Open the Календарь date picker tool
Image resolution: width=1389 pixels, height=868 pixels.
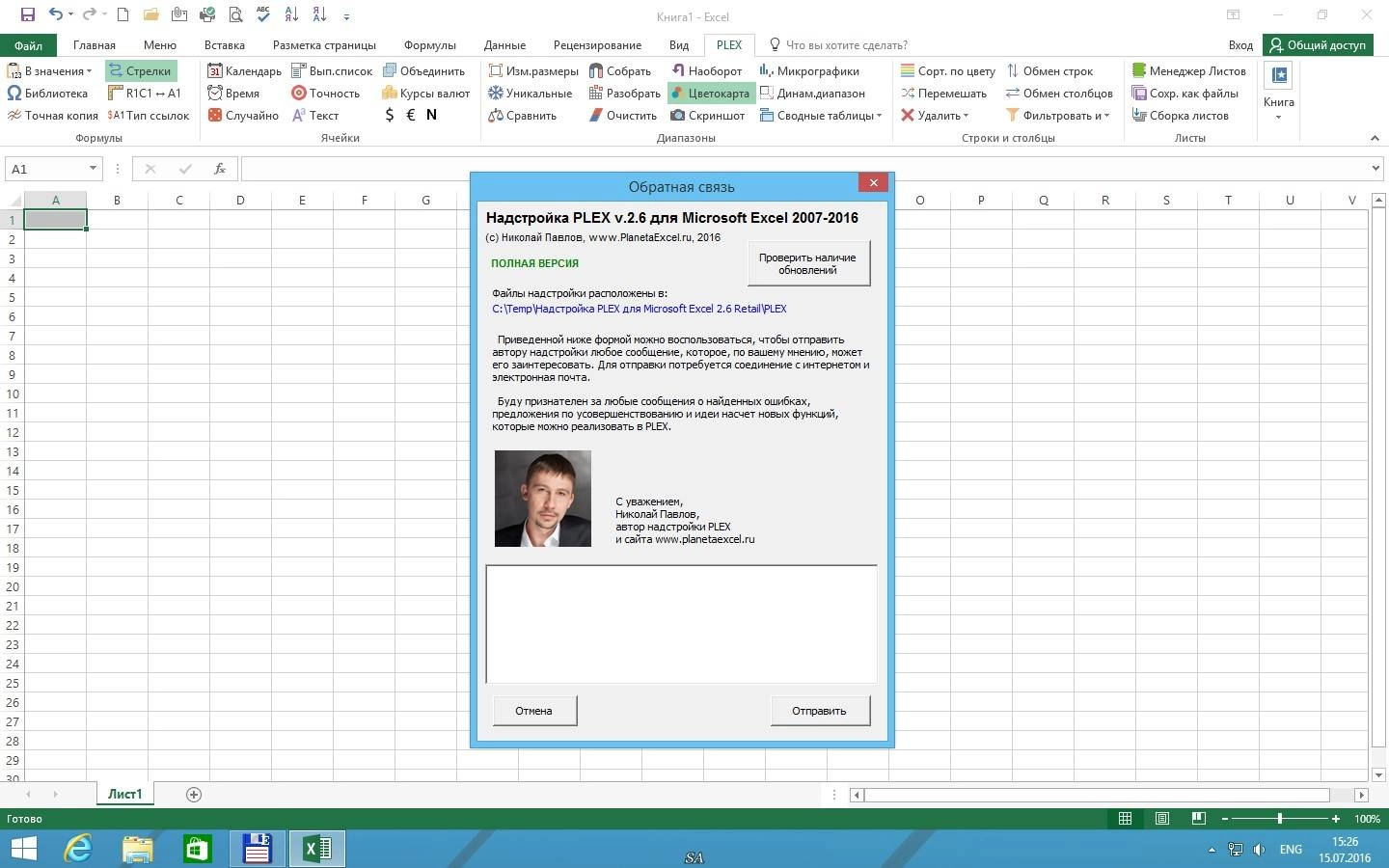(x=245, y=71)
